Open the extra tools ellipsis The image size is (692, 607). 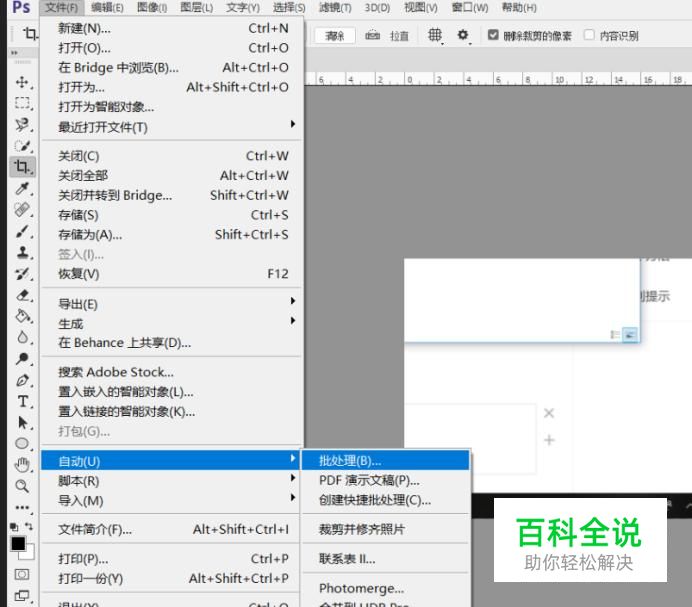click(x=22, y=508)
